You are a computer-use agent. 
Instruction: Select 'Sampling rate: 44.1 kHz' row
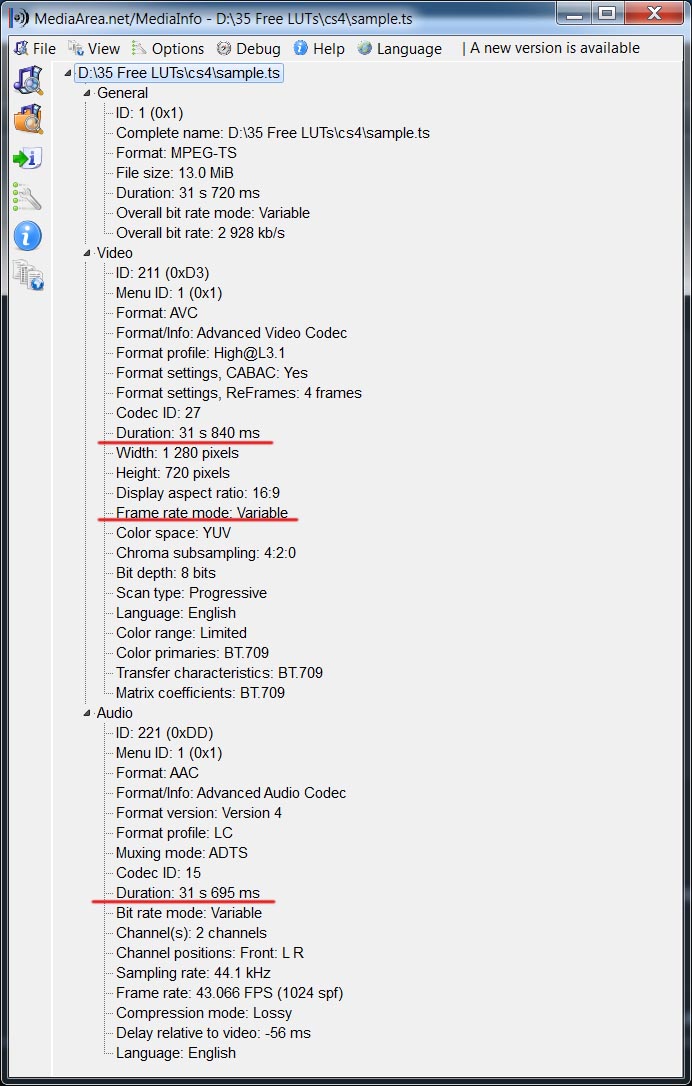pos(193,974)
